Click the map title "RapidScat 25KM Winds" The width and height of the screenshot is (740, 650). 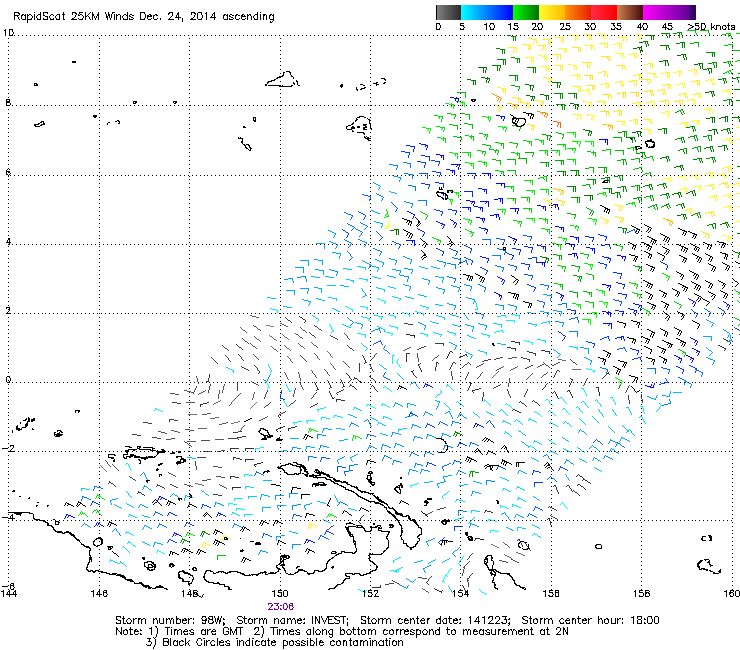pyautogui.click(x=75, y=16)
